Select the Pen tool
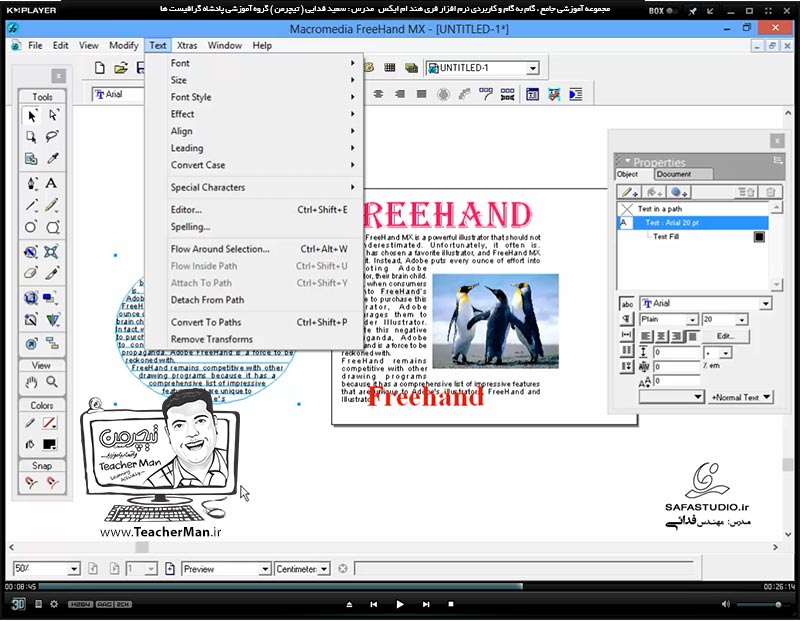This screenshot has width=800, height=621. coord(32,183)
